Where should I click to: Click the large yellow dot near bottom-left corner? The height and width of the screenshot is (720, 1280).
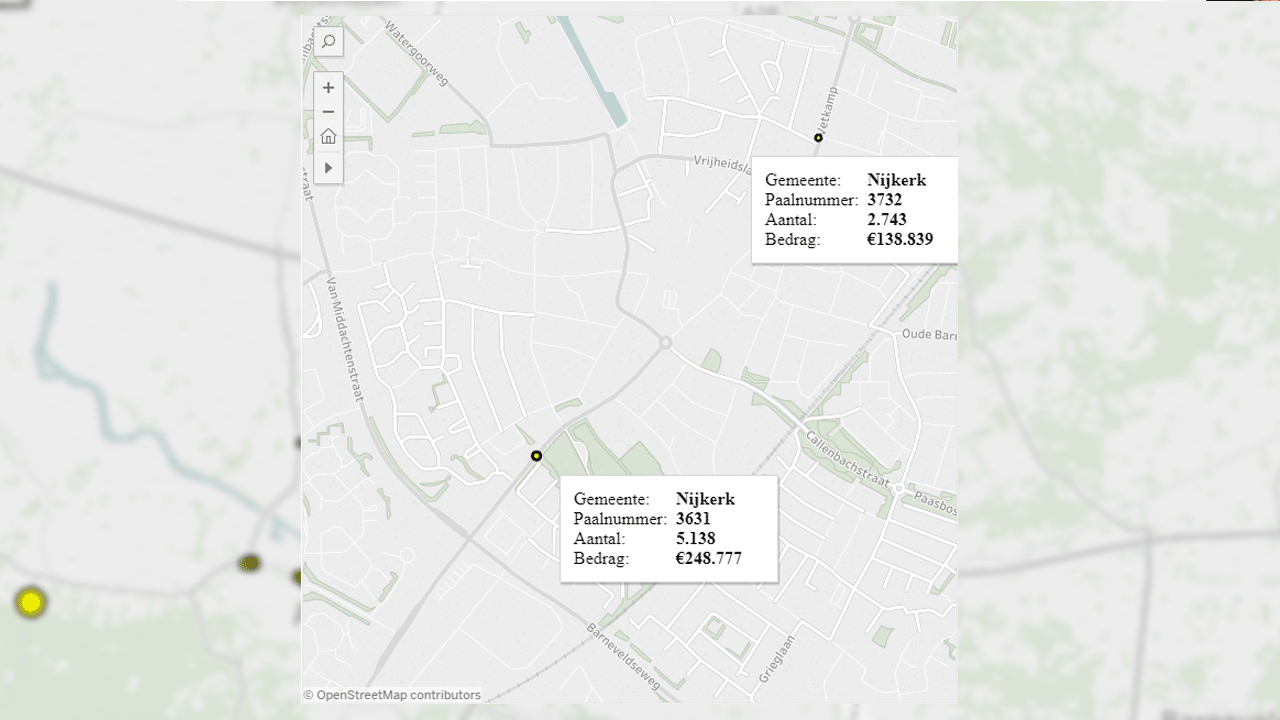tap(31, 603)
